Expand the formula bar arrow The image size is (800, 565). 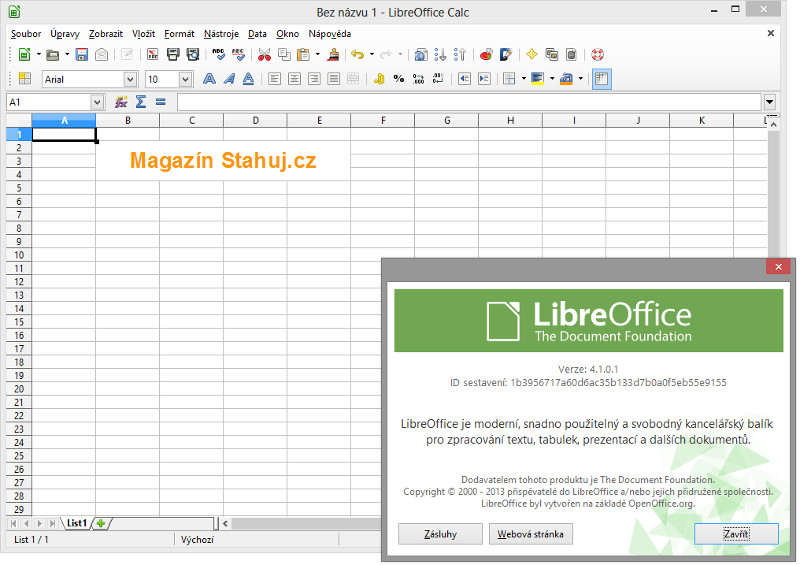pyautogui.click(x=769, y=102)
